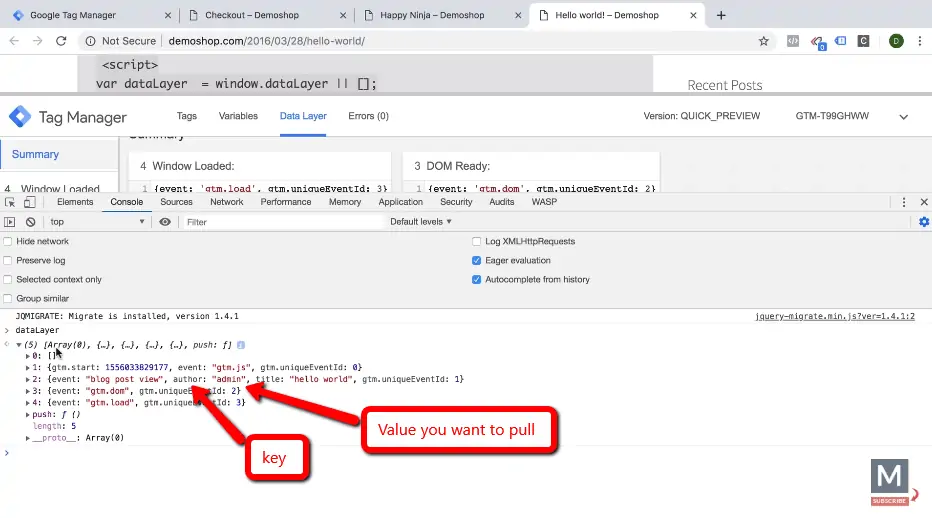The height and width of the screenshot is (518, 932).
Task: Select Summary in Tag Manager sidebar
Action: click(x=36, y=155)
